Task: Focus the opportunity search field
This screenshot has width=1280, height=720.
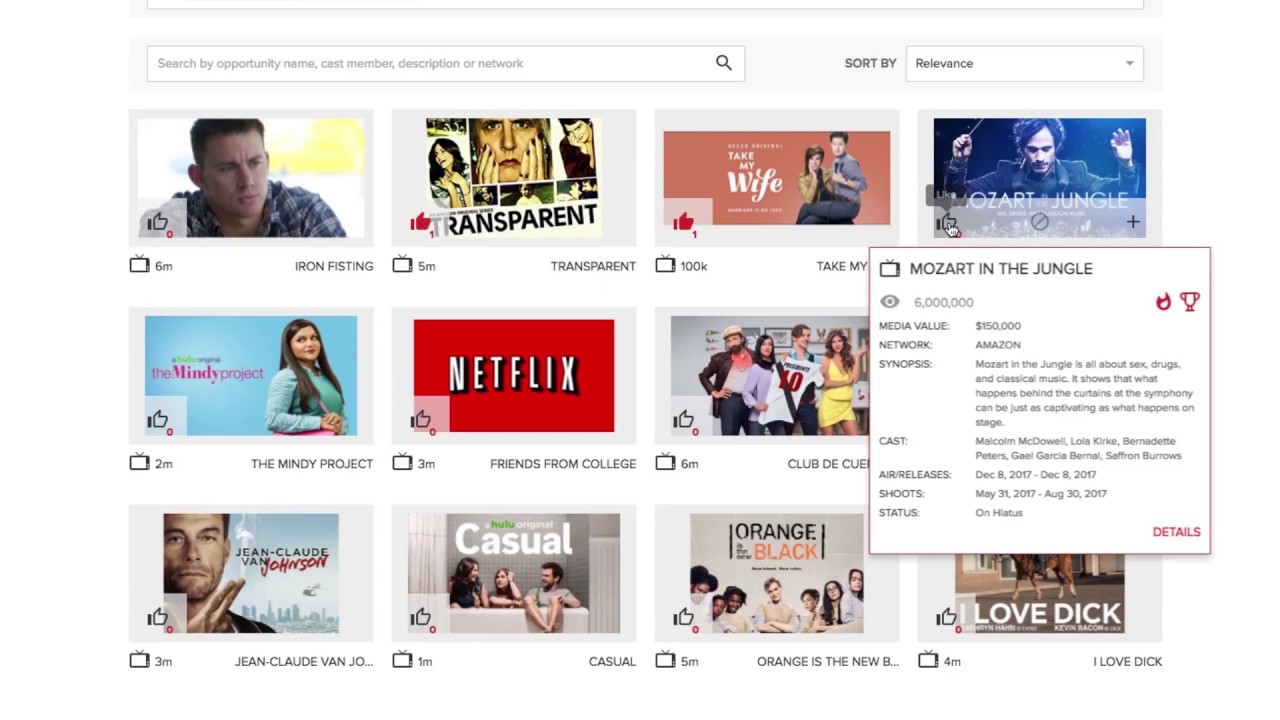Action: pyautogui.click(x=430, y=63)
